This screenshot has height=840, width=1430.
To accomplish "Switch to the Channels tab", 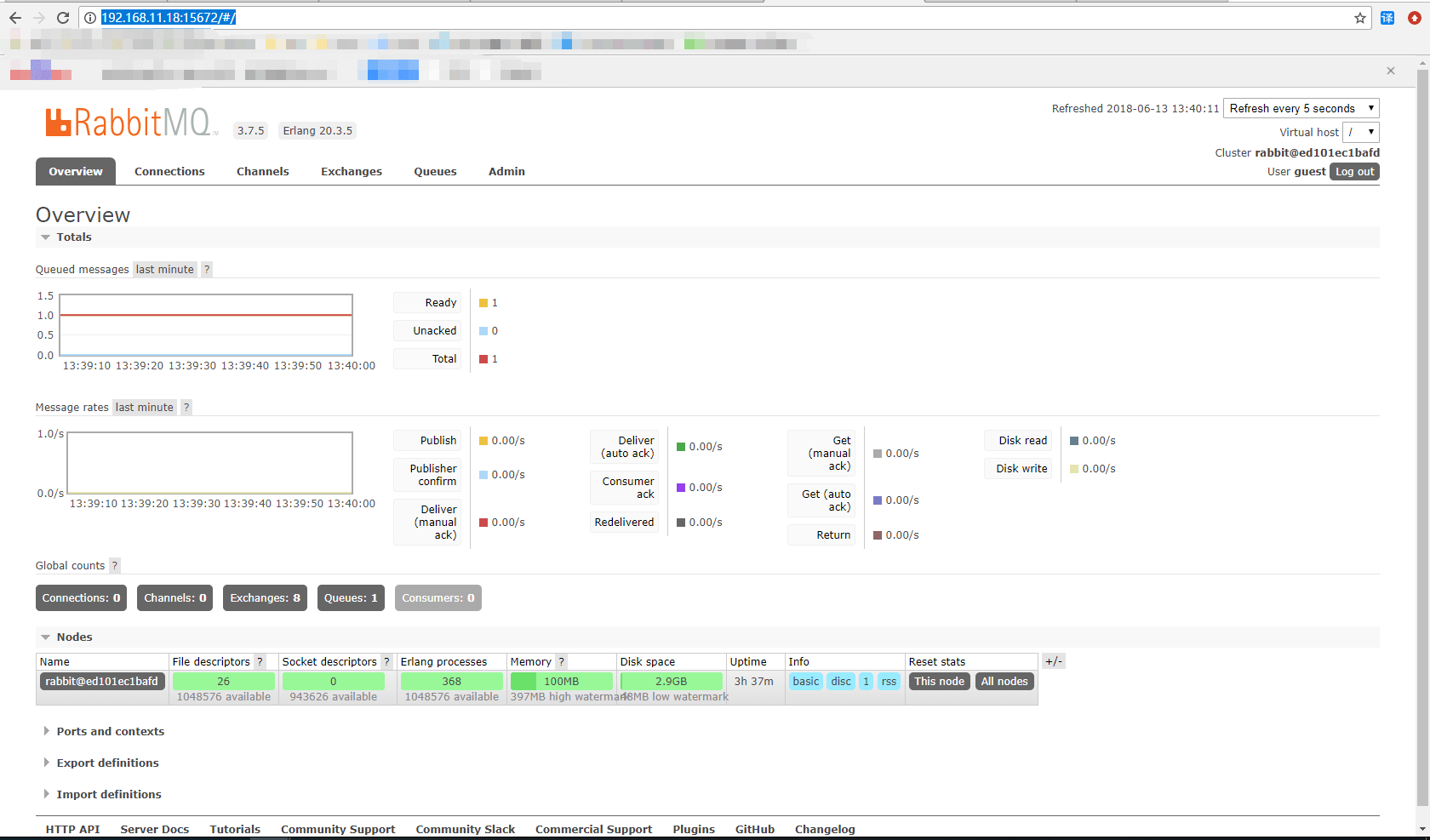I will tap(263, 172).
